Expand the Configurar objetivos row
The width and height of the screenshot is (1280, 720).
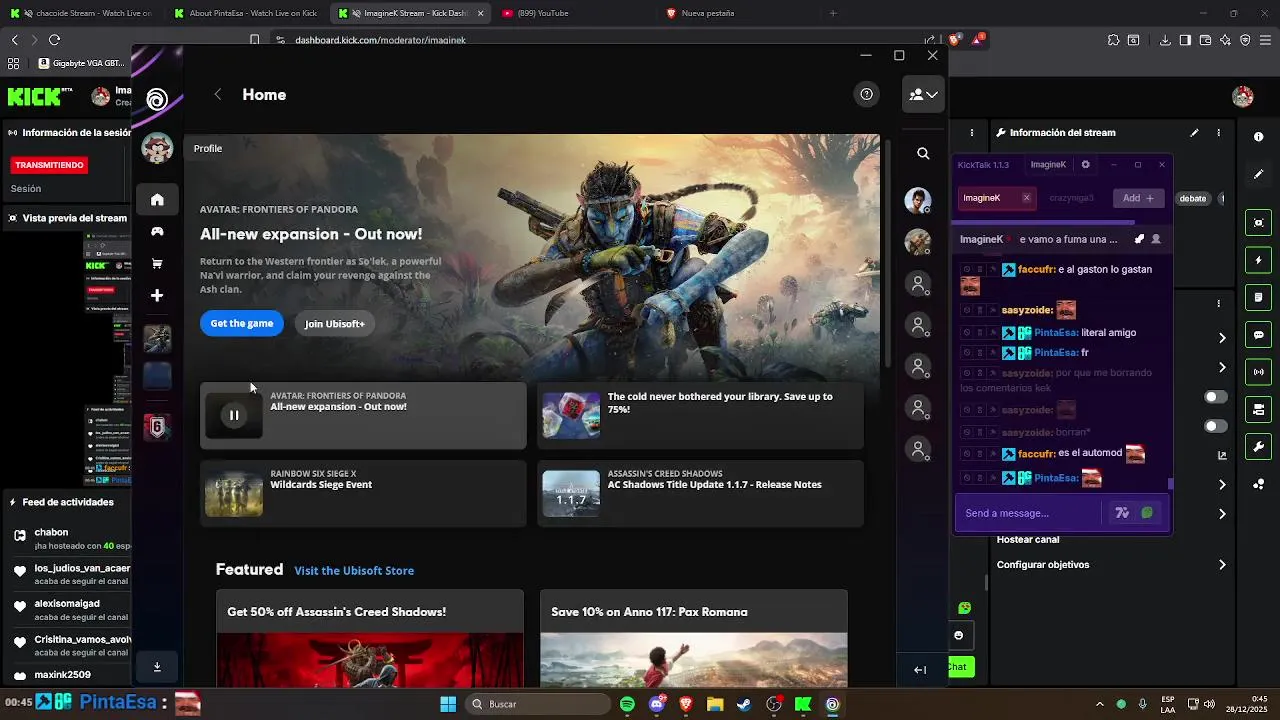[1222, 565]
